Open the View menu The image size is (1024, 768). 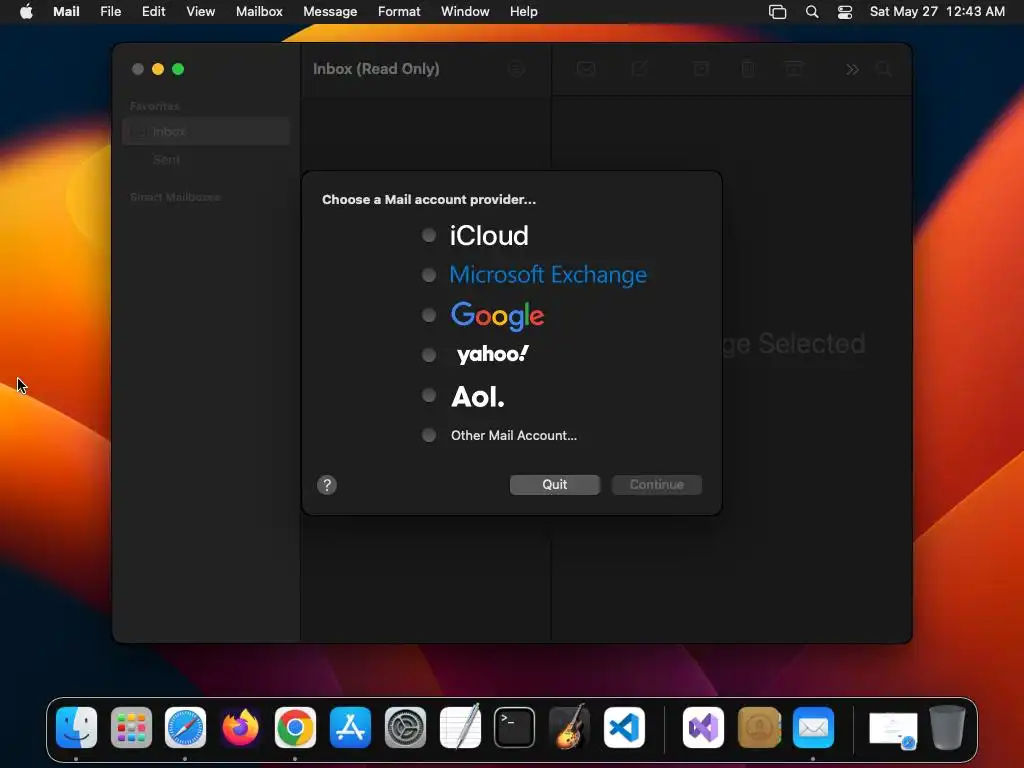(x=200, y=12)
